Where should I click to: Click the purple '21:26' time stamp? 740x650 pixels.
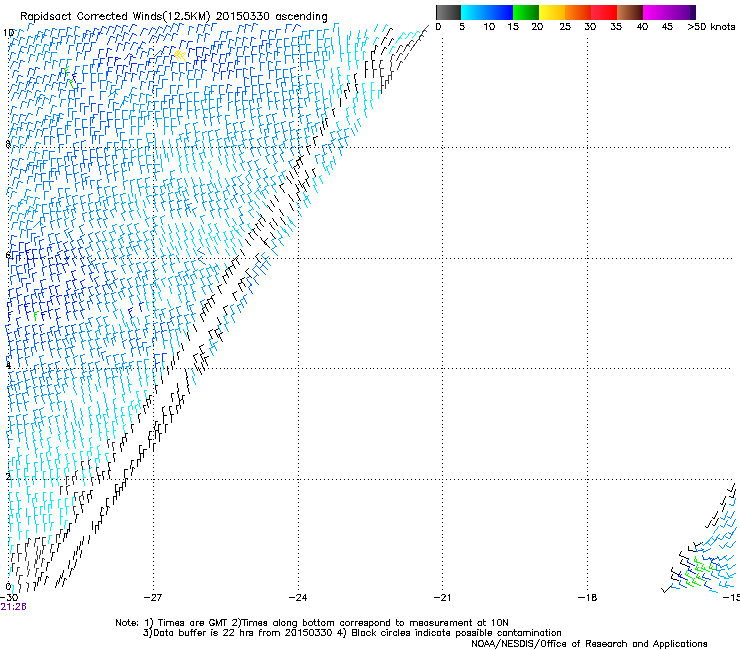coord(13,607)
